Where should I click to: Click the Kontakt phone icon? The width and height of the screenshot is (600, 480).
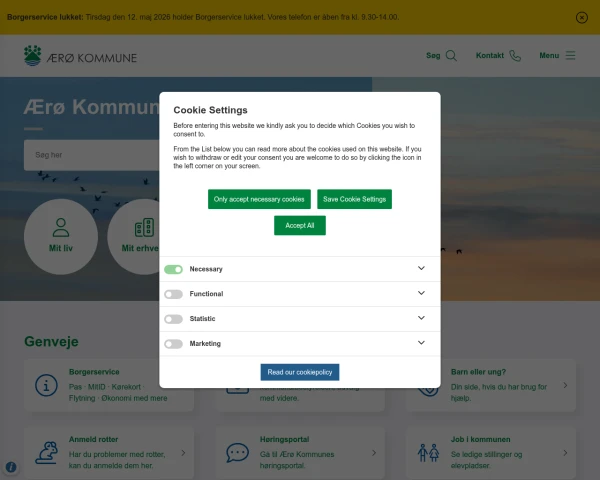pyautogui.click(x=515, y=56)
